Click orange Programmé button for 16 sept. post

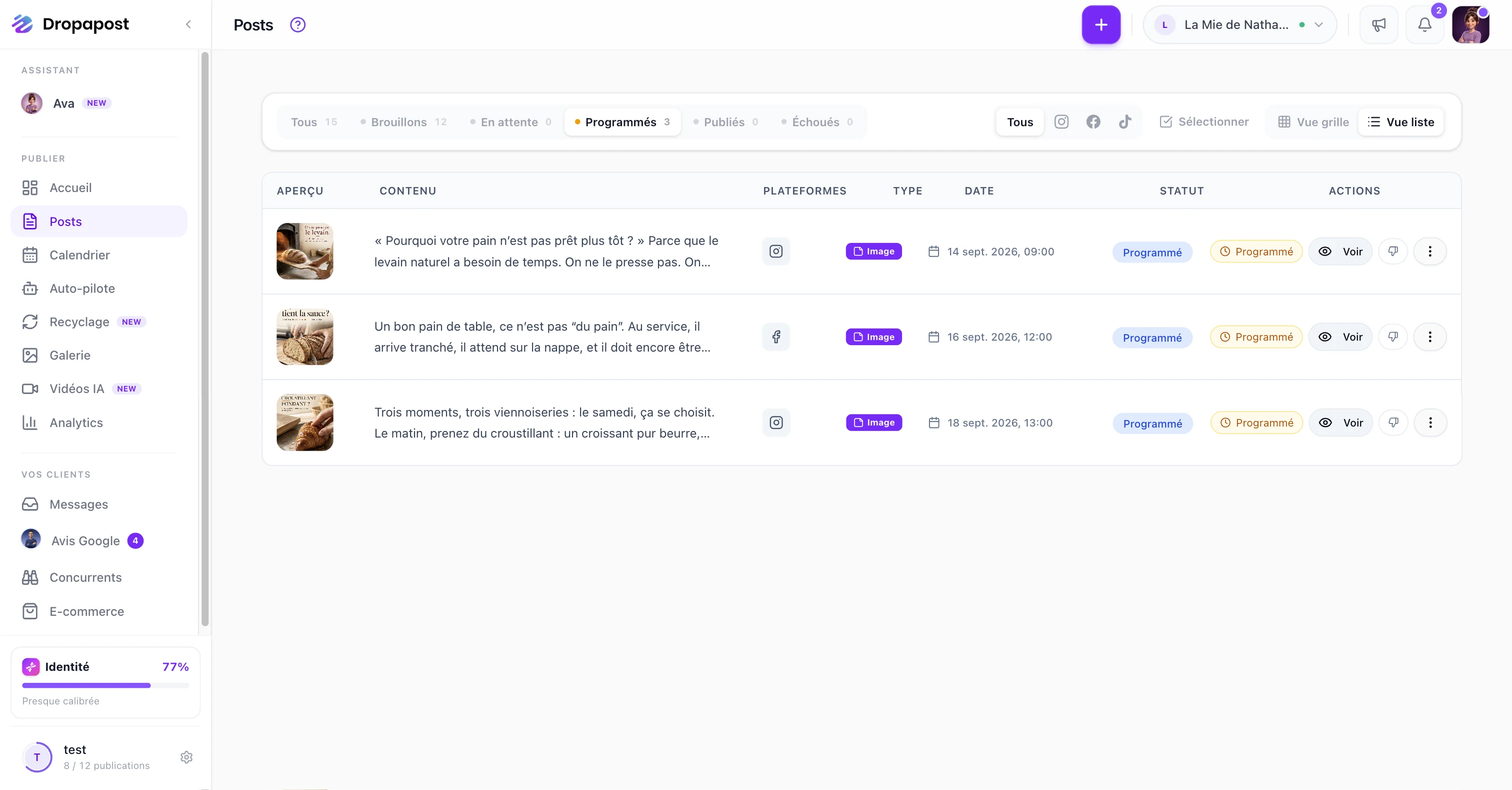coord(1256,337)
